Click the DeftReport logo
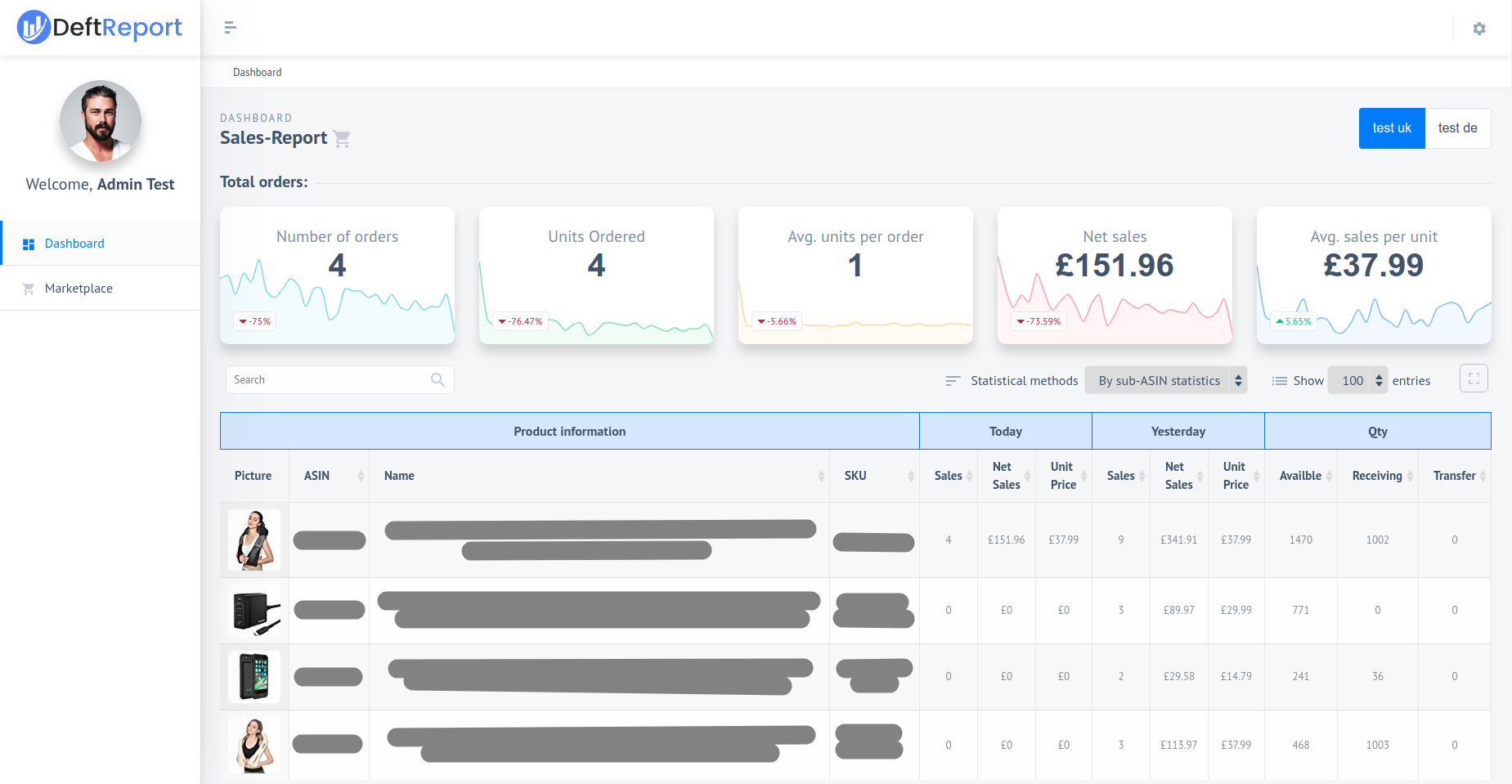Image resolution: width=1512 pixels, height=784 pixels. pos(100,28)
